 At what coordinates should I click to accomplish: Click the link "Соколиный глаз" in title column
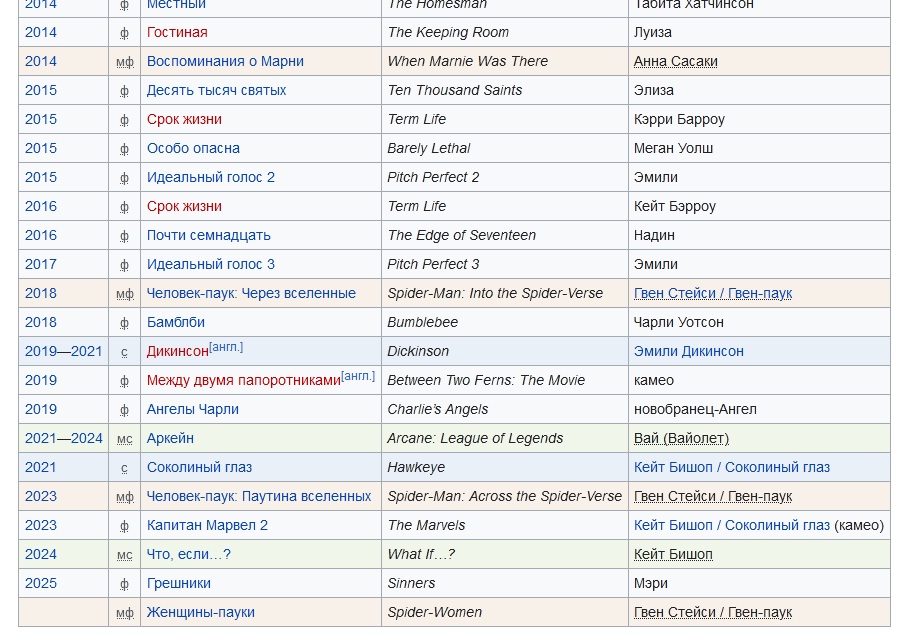click(199, 468)
